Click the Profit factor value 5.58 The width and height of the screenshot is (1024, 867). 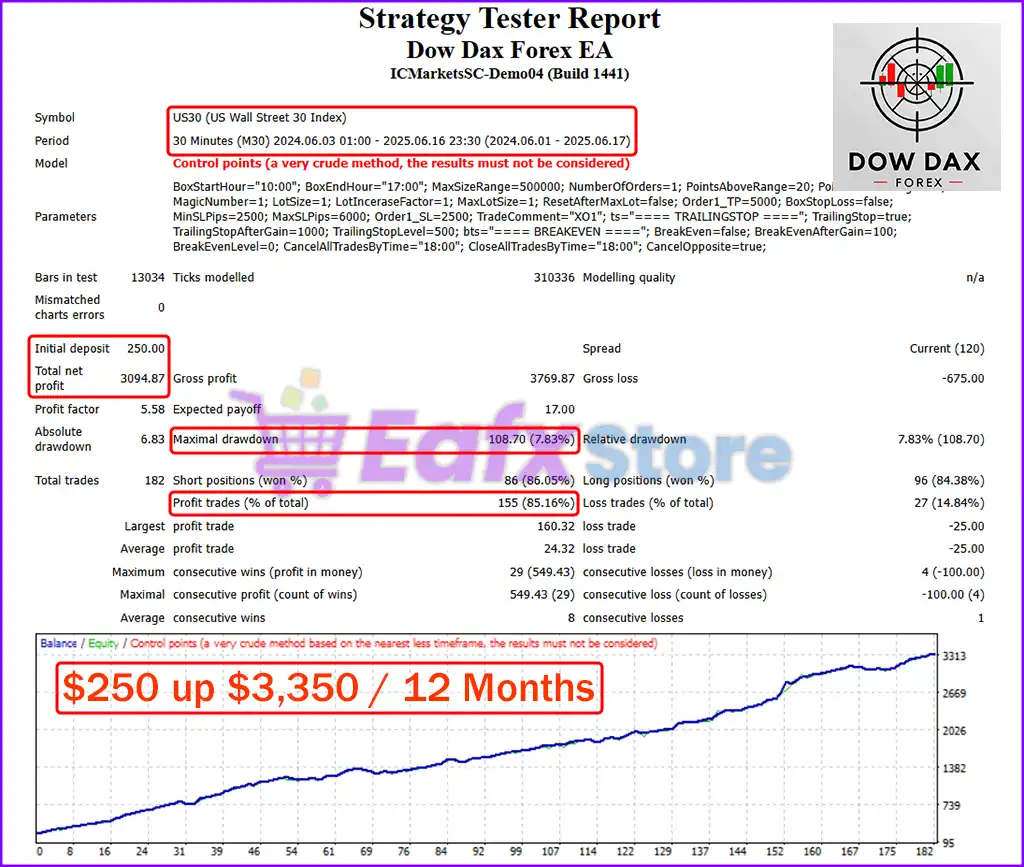tap(153, 409)
